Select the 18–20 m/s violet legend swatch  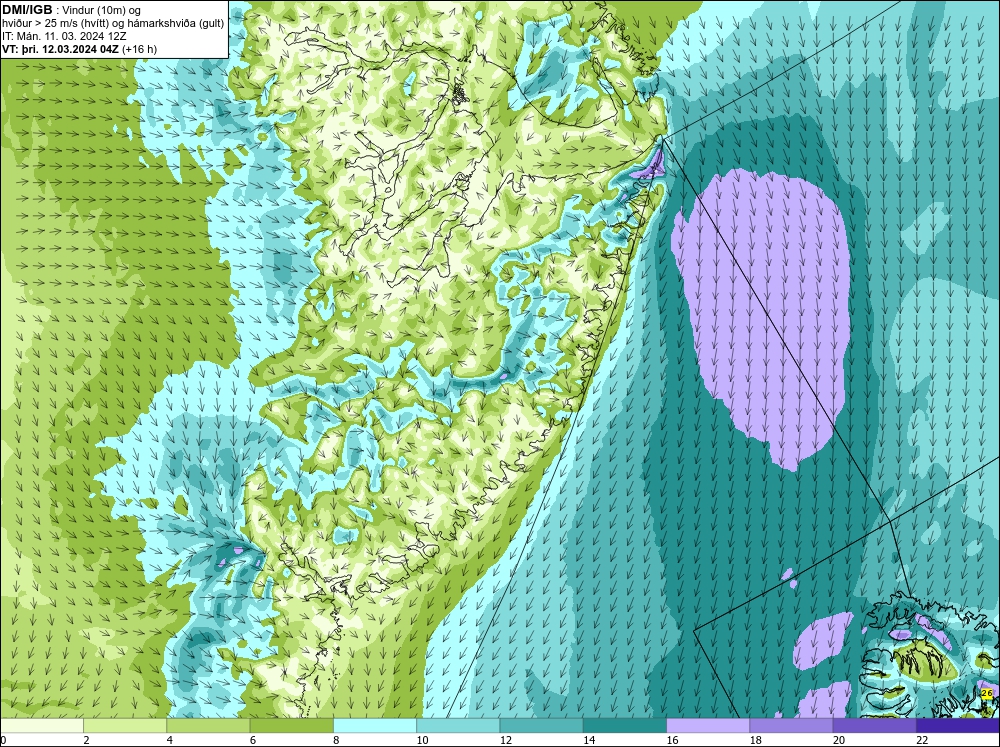[x=791, y=726]
